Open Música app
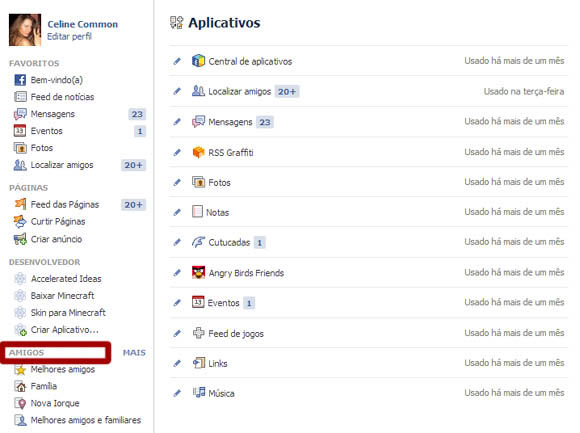This screenshot has height=433, width=580. pos(222,393)
